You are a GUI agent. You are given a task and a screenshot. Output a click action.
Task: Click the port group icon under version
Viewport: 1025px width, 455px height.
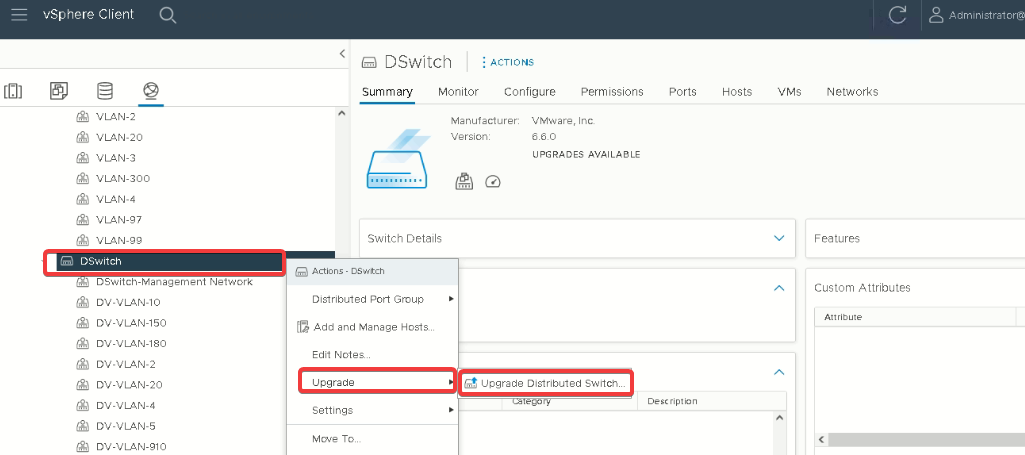click(x=464, y=181)
